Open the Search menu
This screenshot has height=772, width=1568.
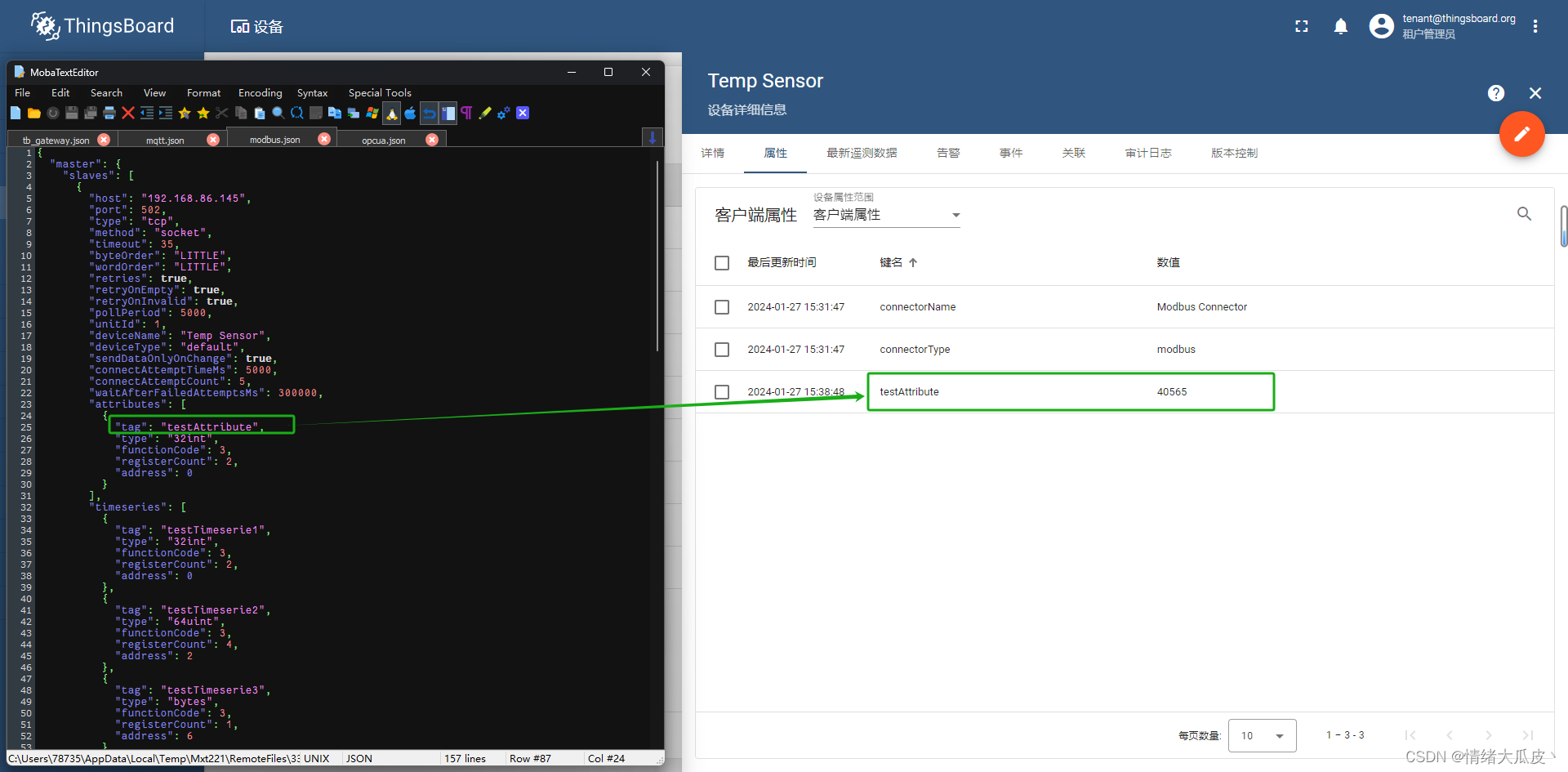(106, 92)
